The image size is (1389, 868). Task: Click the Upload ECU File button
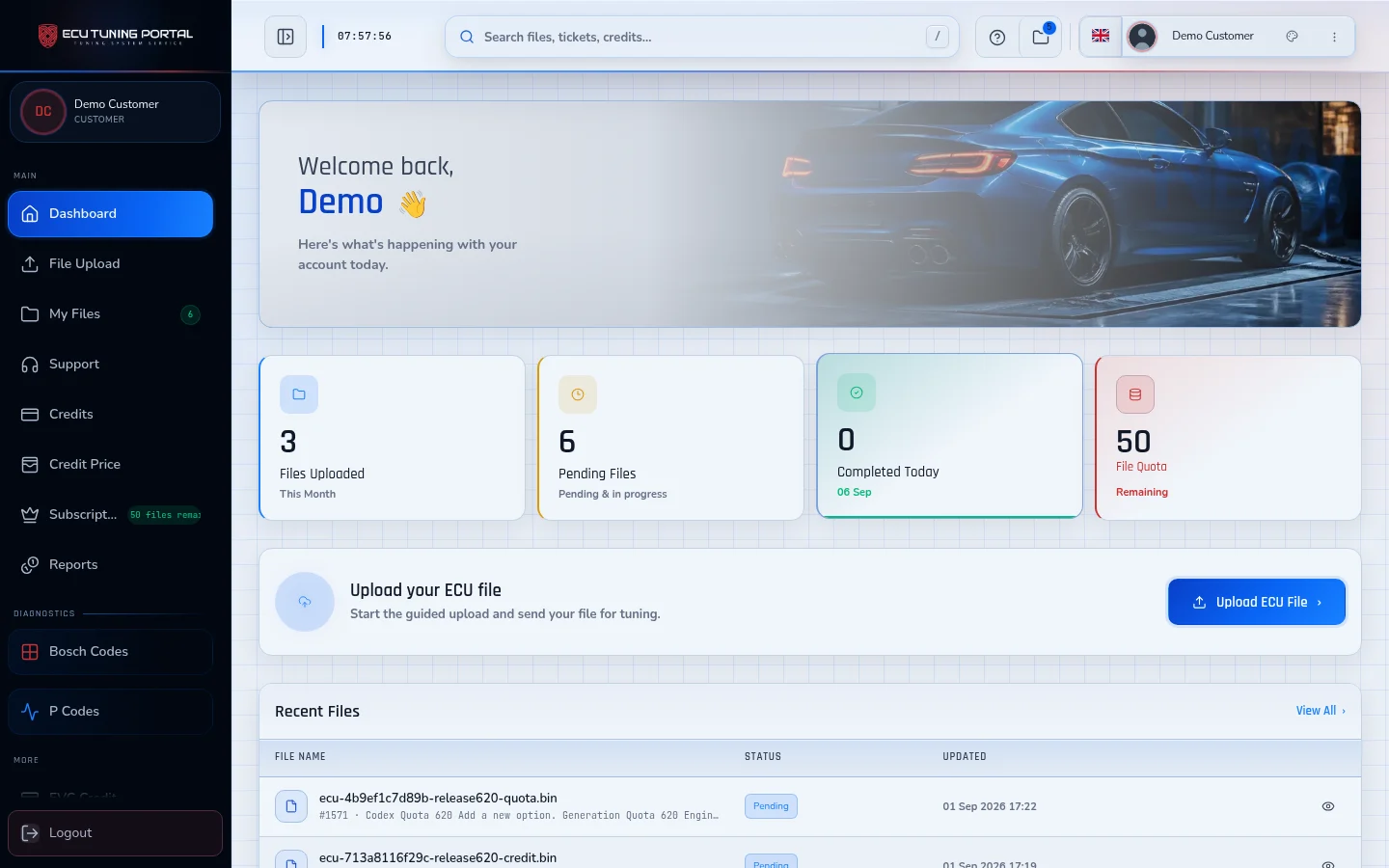[x=1257, y=602]
